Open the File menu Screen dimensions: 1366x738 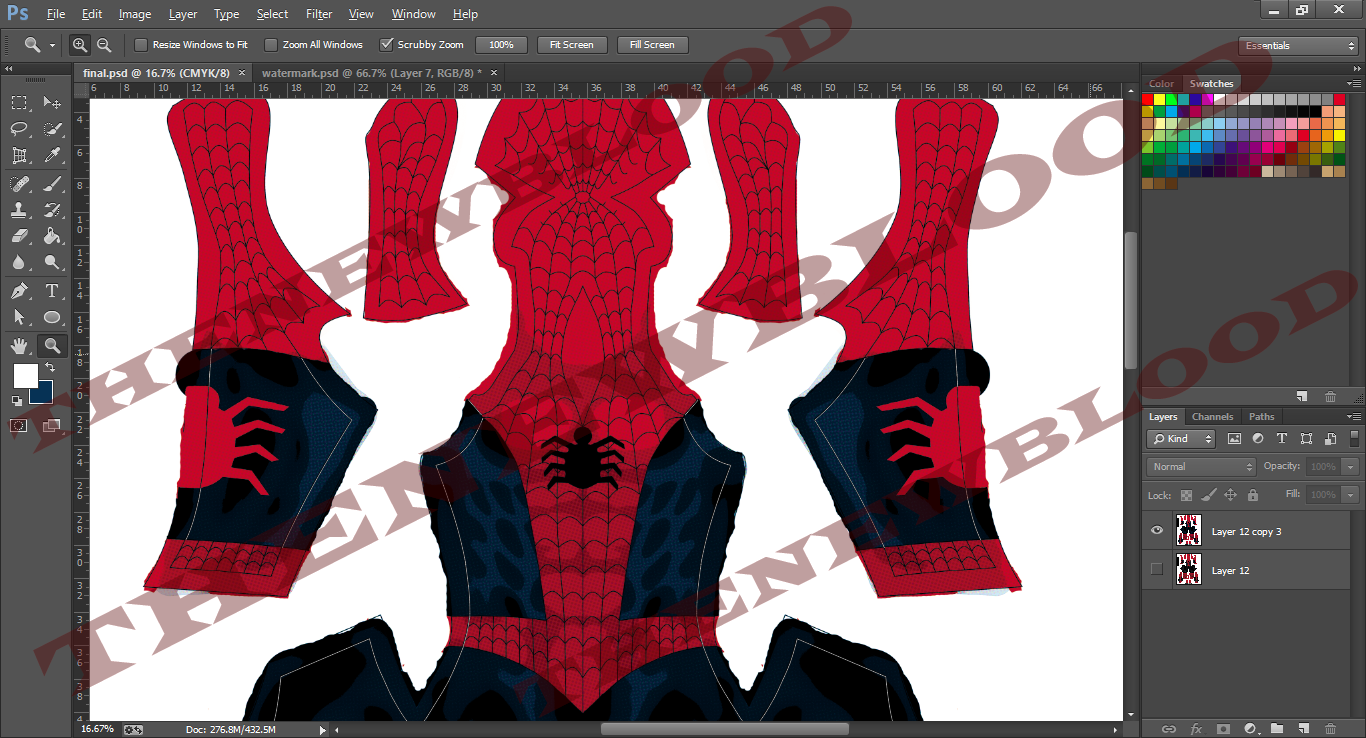coord(56,14)
